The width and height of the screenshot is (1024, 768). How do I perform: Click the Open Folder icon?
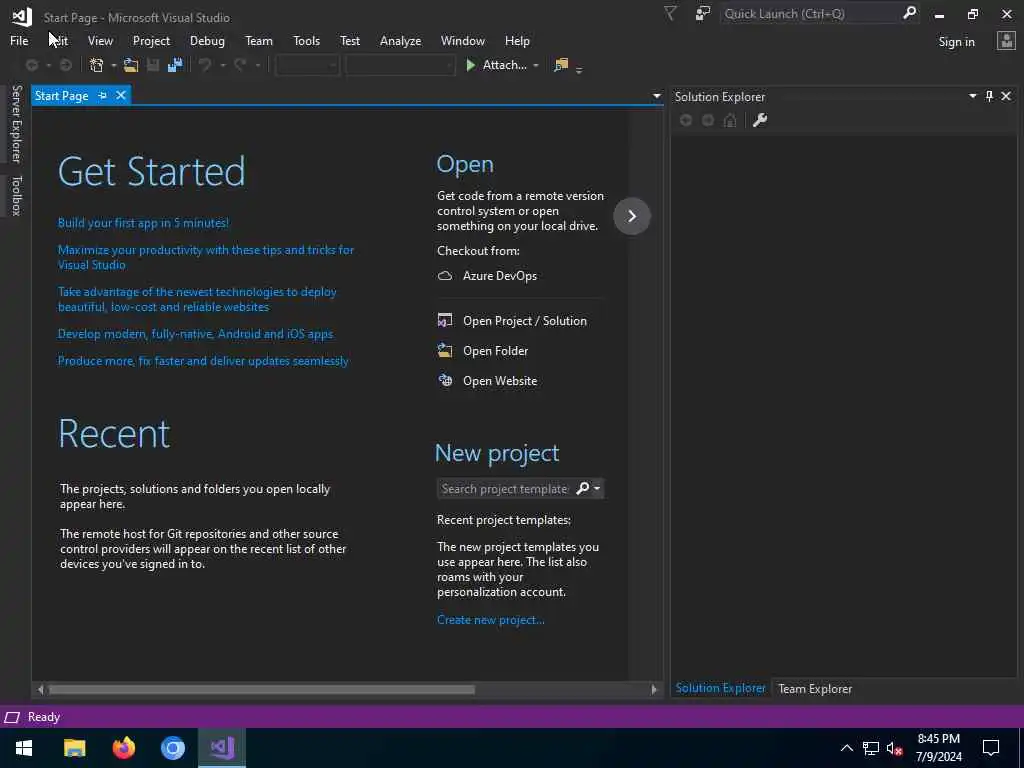click(445, 350)
